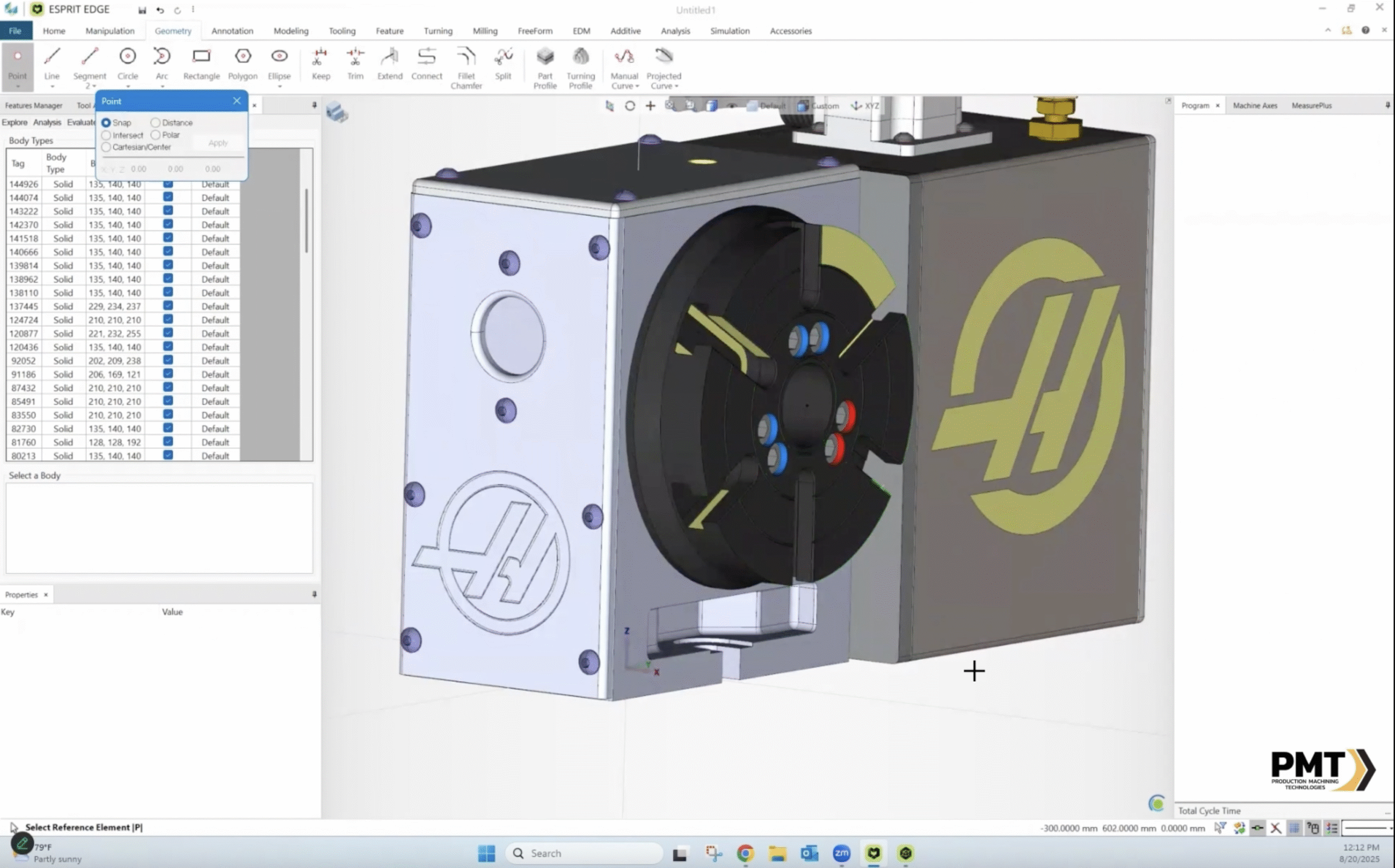1395x868 pixels.
Task: Open the Machine Axes tab
Action: pyautogui.click(x=1255, y=106)
